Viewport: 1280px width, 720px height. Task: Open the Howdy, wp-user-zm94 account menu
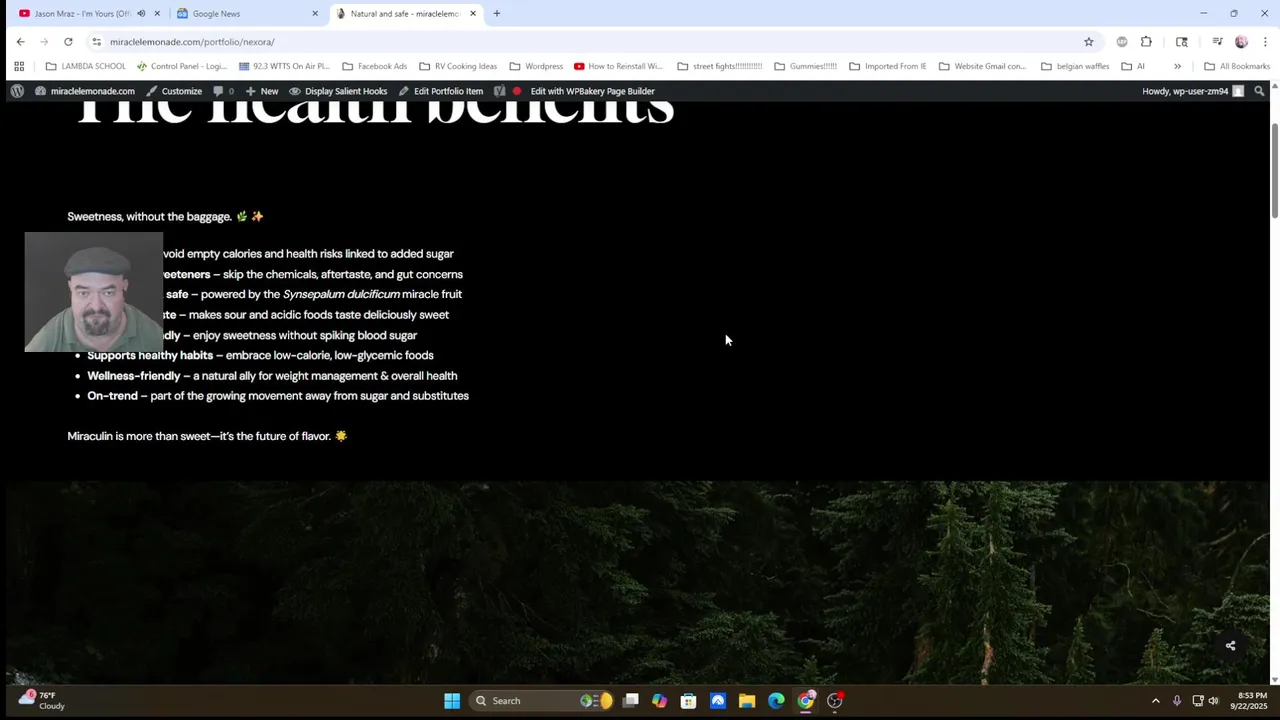[x=1193, y=91]
